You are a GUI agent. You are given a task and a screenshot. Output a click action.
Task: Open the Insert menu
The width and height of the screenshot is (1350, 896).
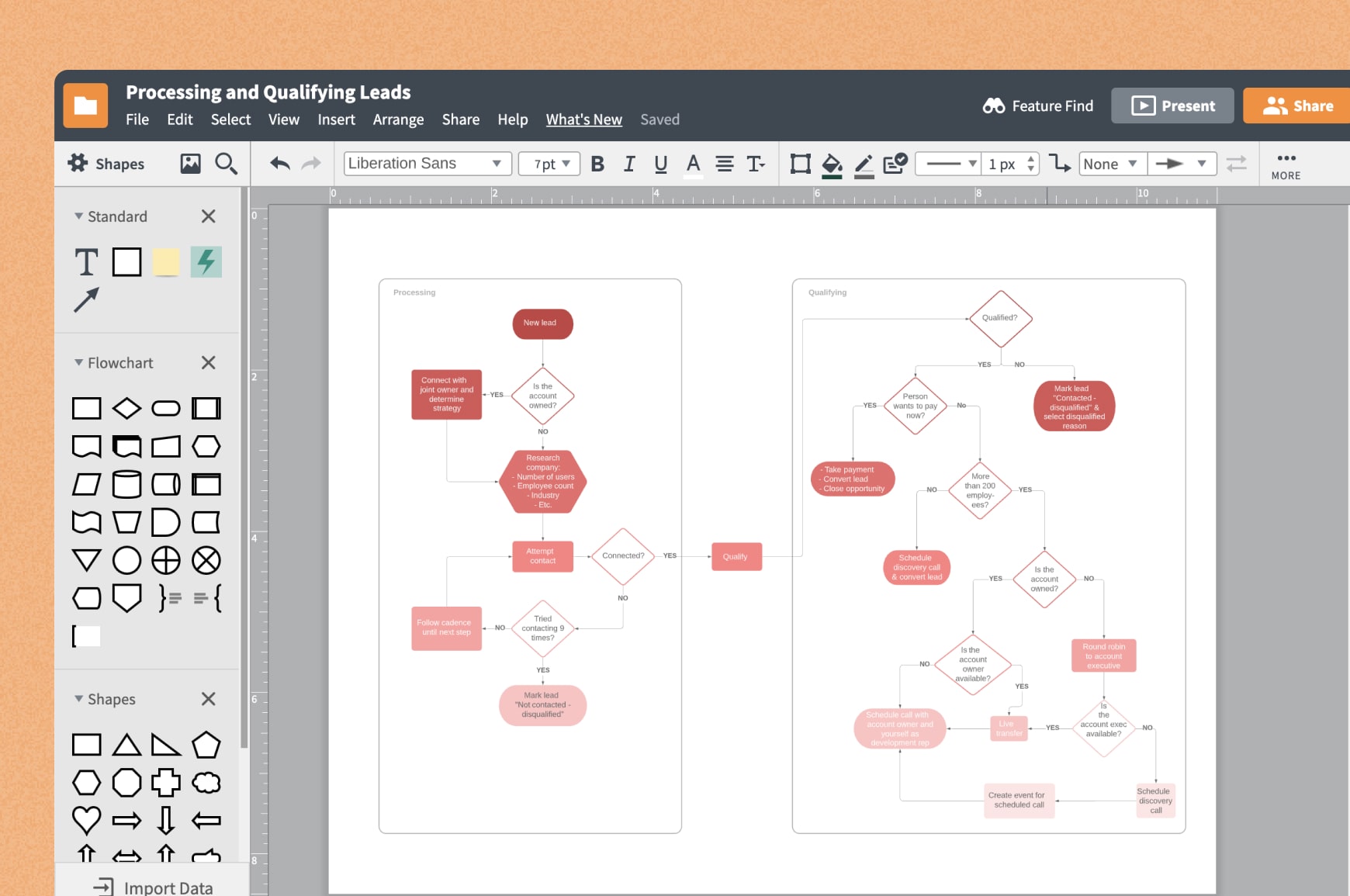tap(336, 119)
